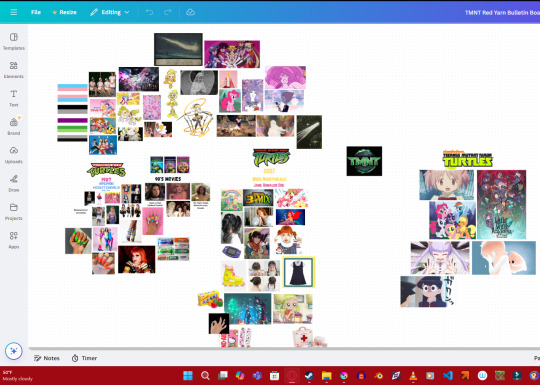Select the Text tool in sidebar
This screenshot has width=540, height=385.
pyautogui.click(x=14, y=98)
